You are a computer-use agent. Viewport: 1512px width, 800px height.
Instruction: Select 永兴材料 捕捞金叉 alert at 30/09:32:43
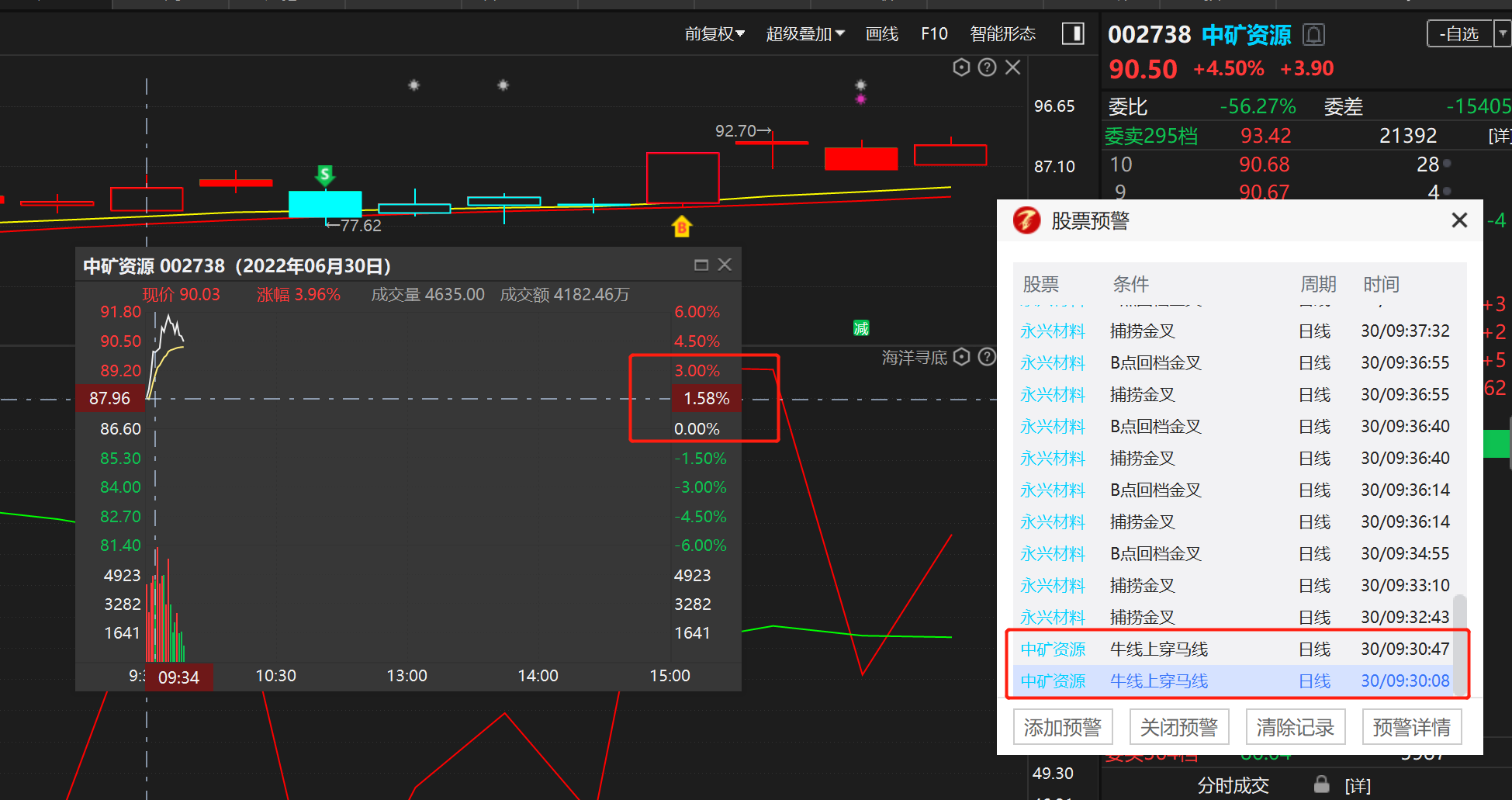tap(1233, 617)
